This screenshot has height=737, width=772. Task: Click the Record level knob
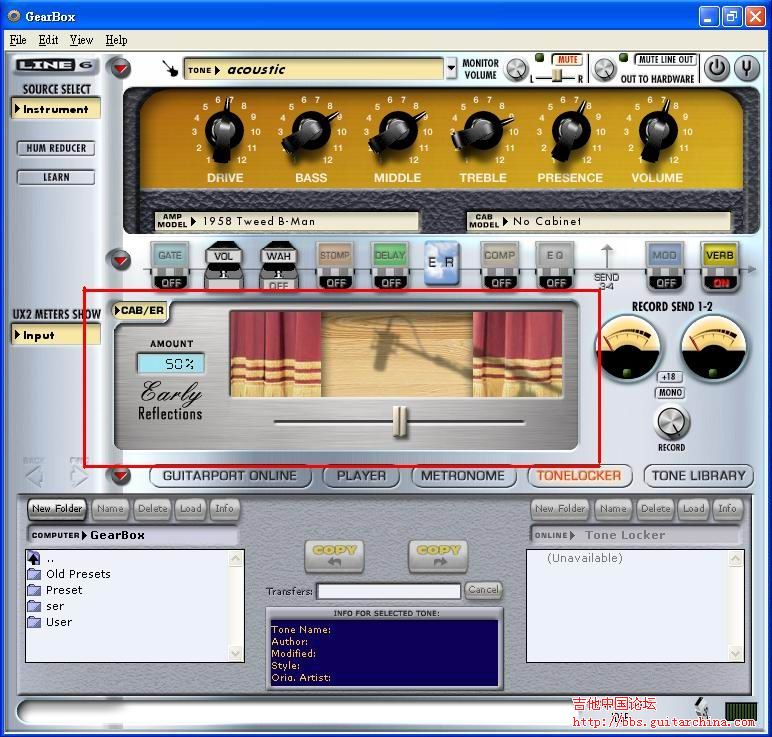(x=672, y=422)
